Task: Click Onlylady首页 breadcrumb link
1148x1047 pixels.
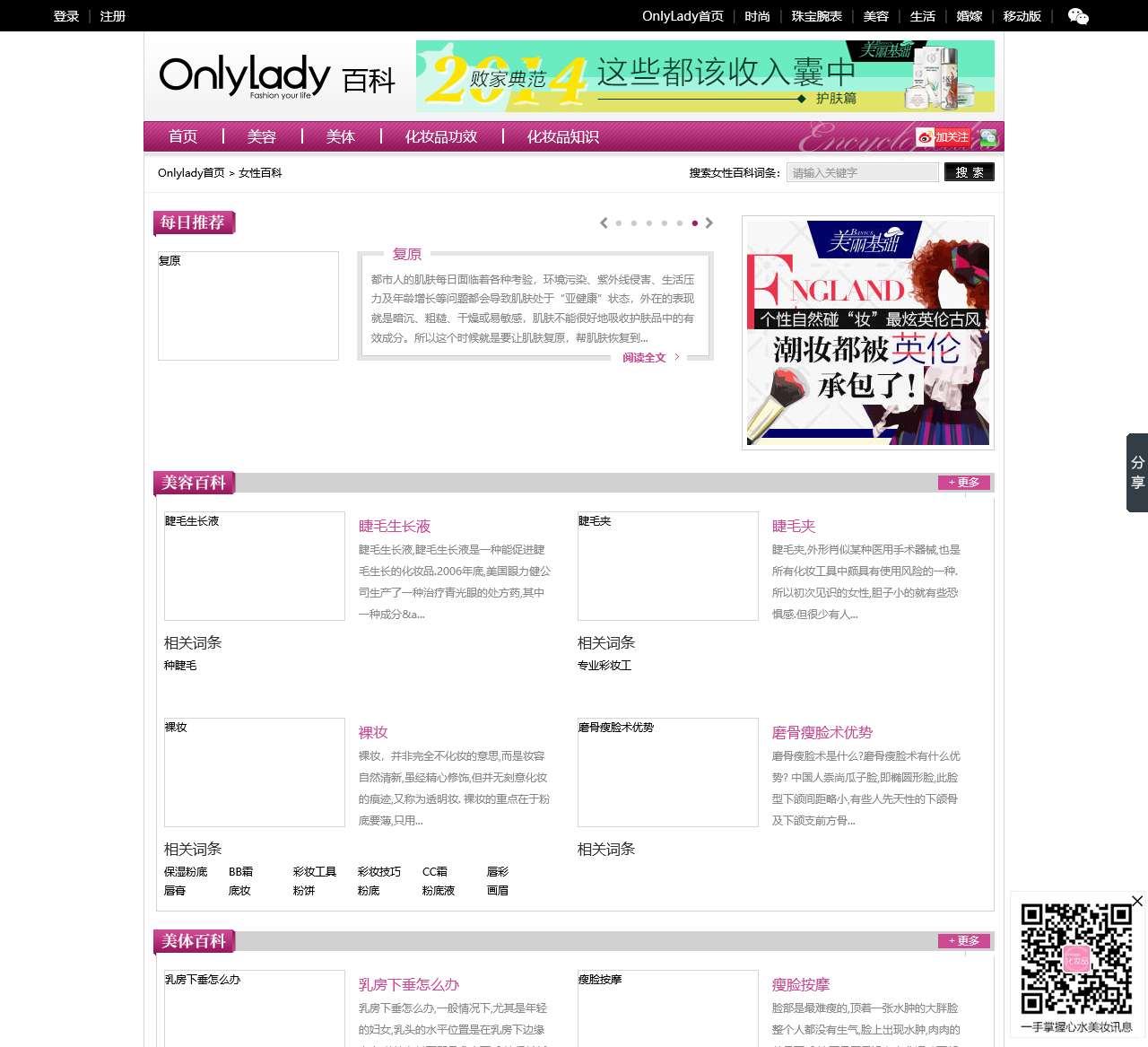Action: (x=191, y=173)
